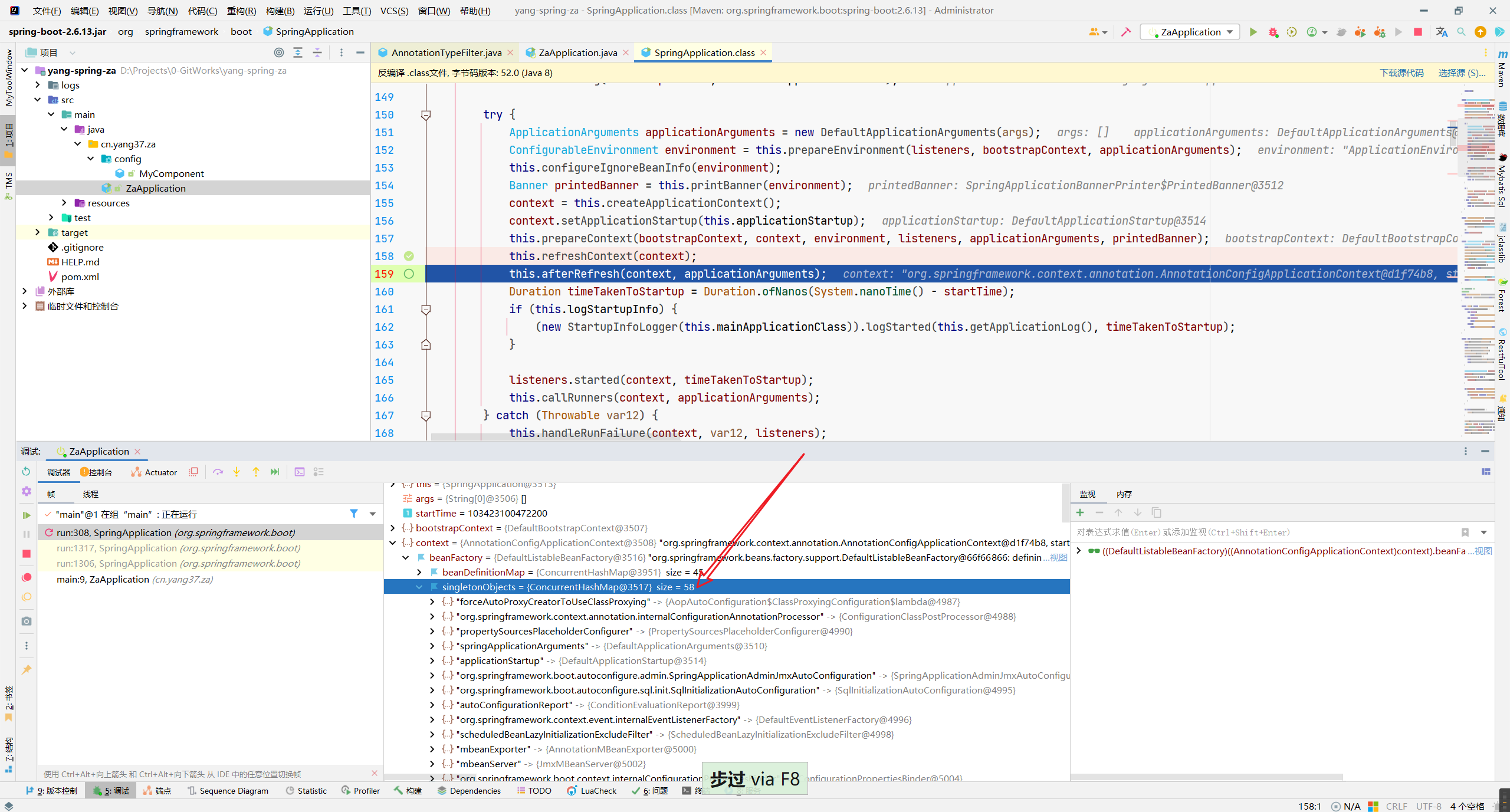Collapse the singletonObjects variable node
The height and width of the screenshot is (812, 1510).
click(x=419, y=587)
